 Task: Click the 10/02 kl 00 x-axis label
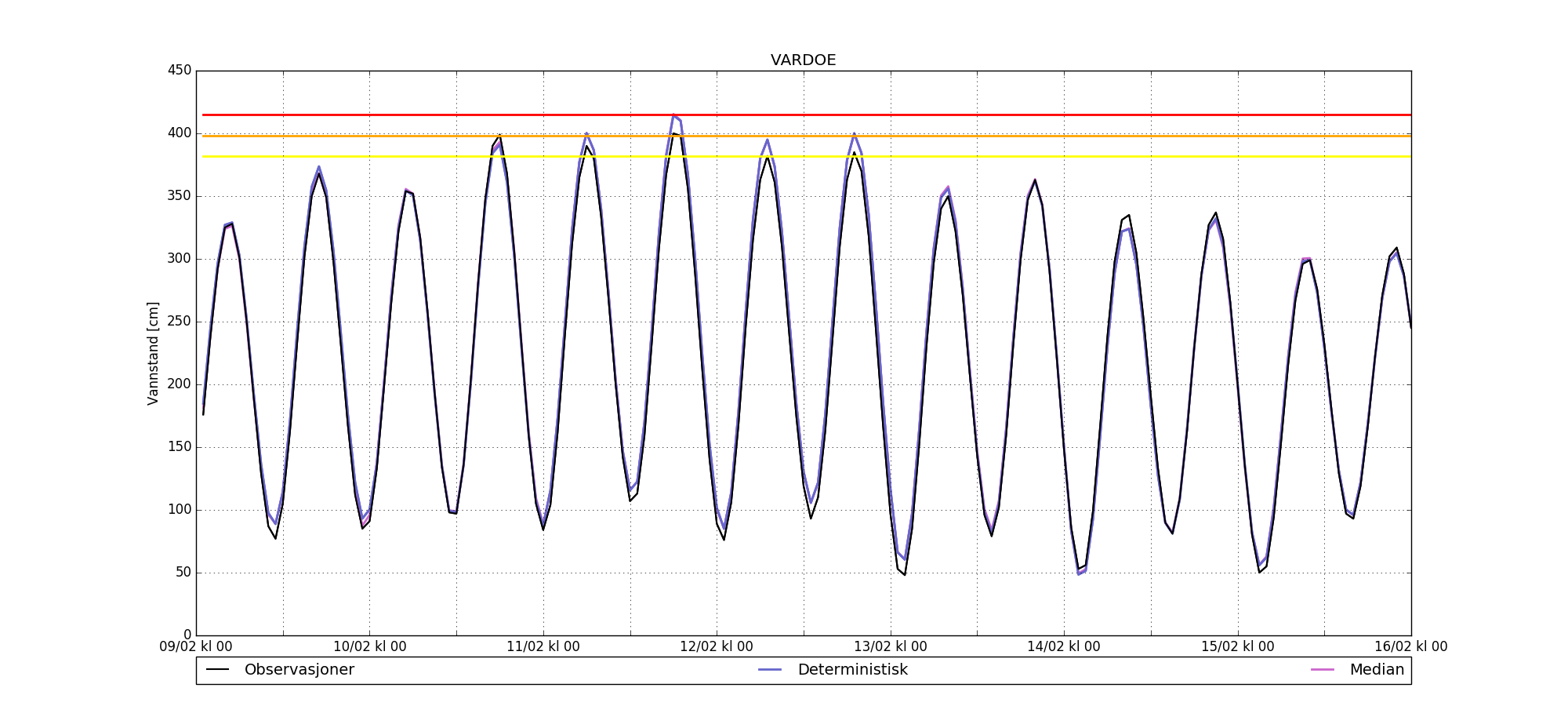point(370,647)
